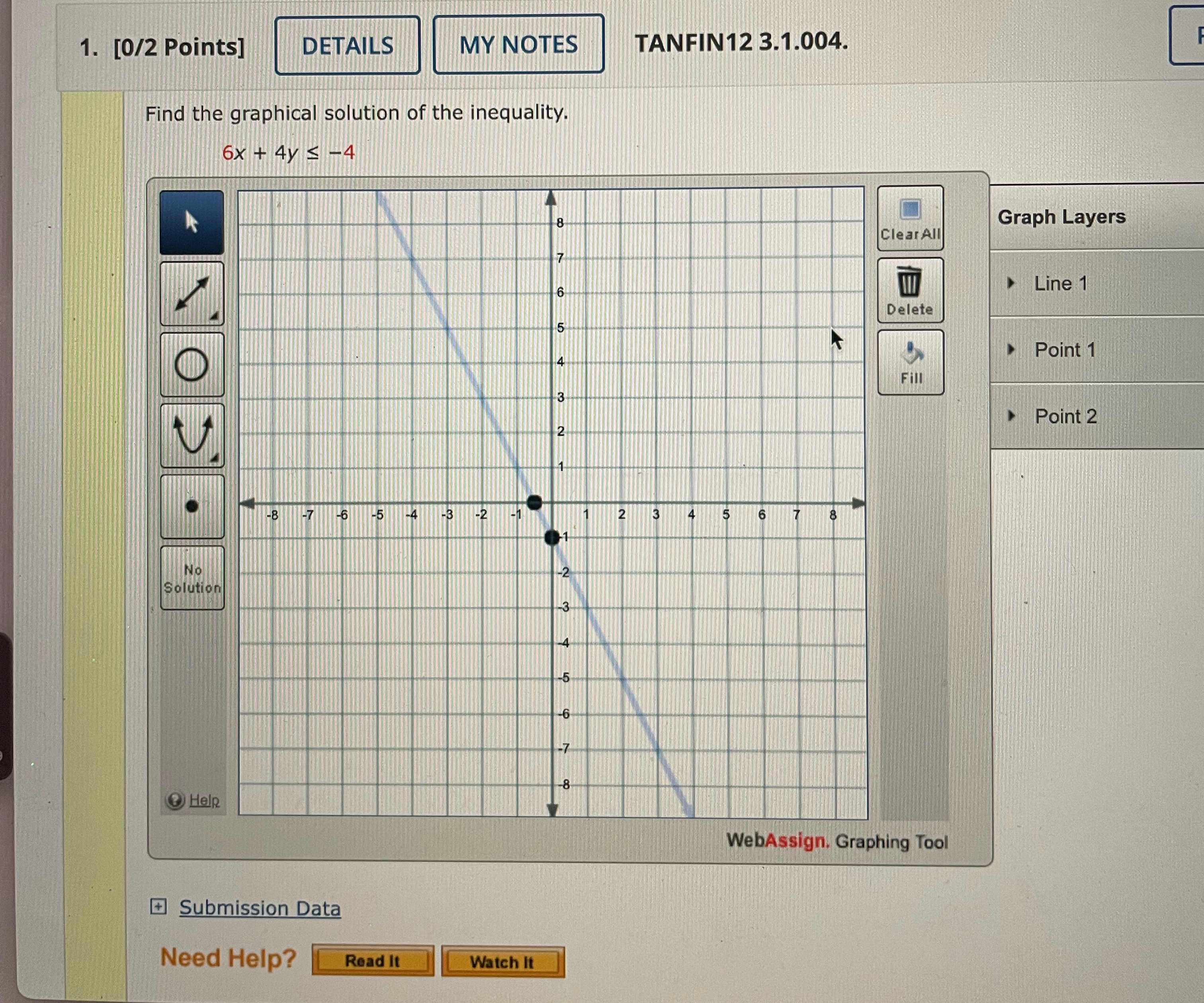Click the Read It button
Viewport: 1204px width, 1003px height.
(373, 961)
